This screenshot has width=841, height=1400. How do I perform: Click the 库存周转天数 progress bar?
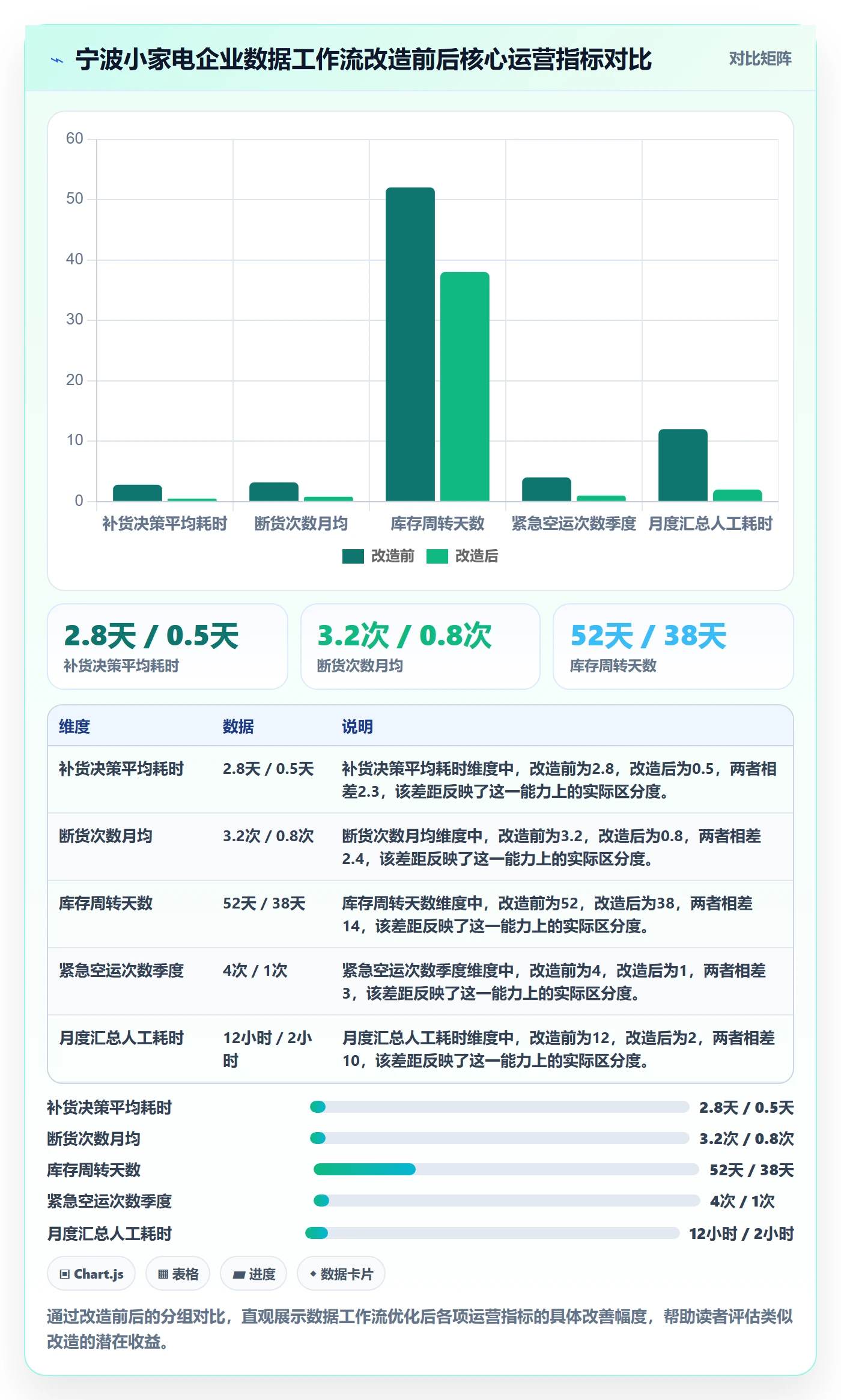(x=506, y=1169)
